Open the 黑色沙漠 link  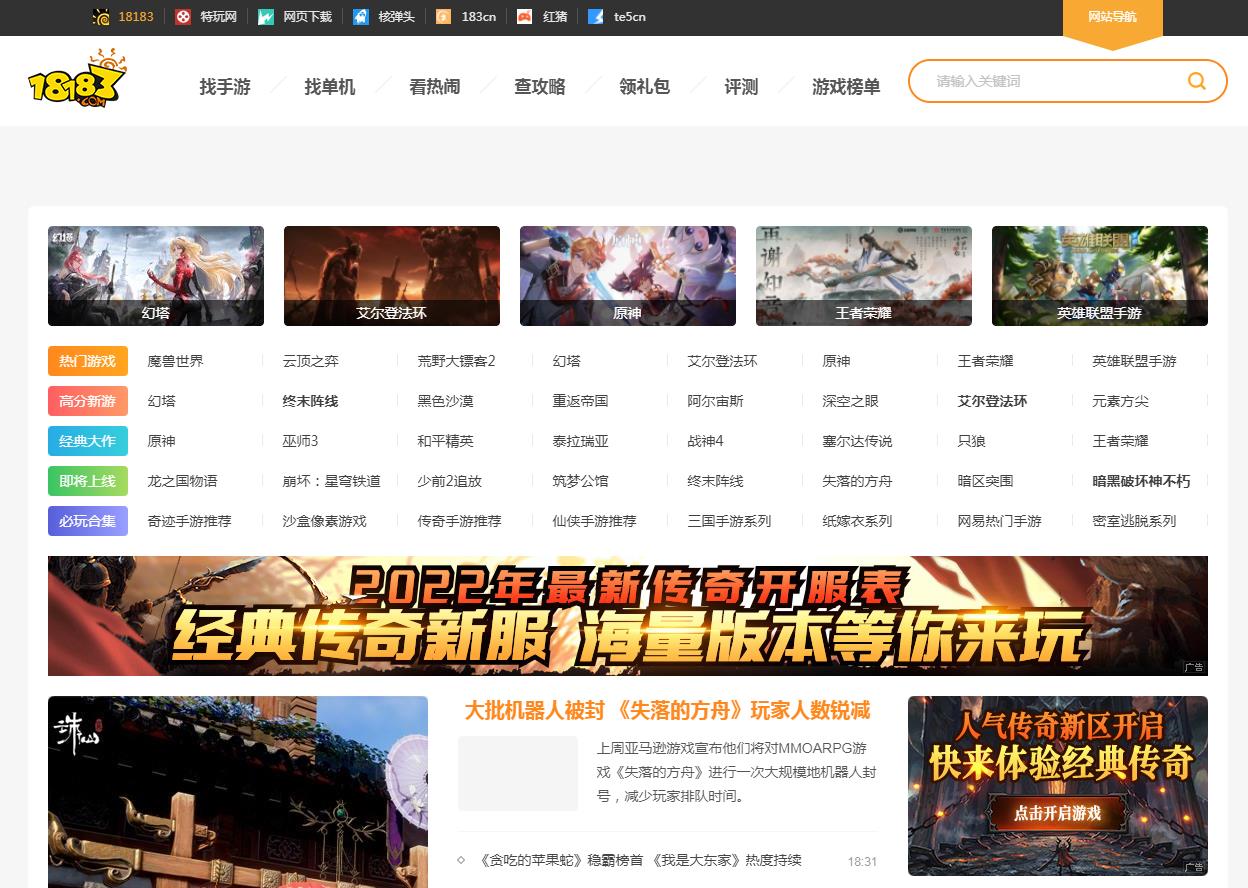(x=446, y=401)
